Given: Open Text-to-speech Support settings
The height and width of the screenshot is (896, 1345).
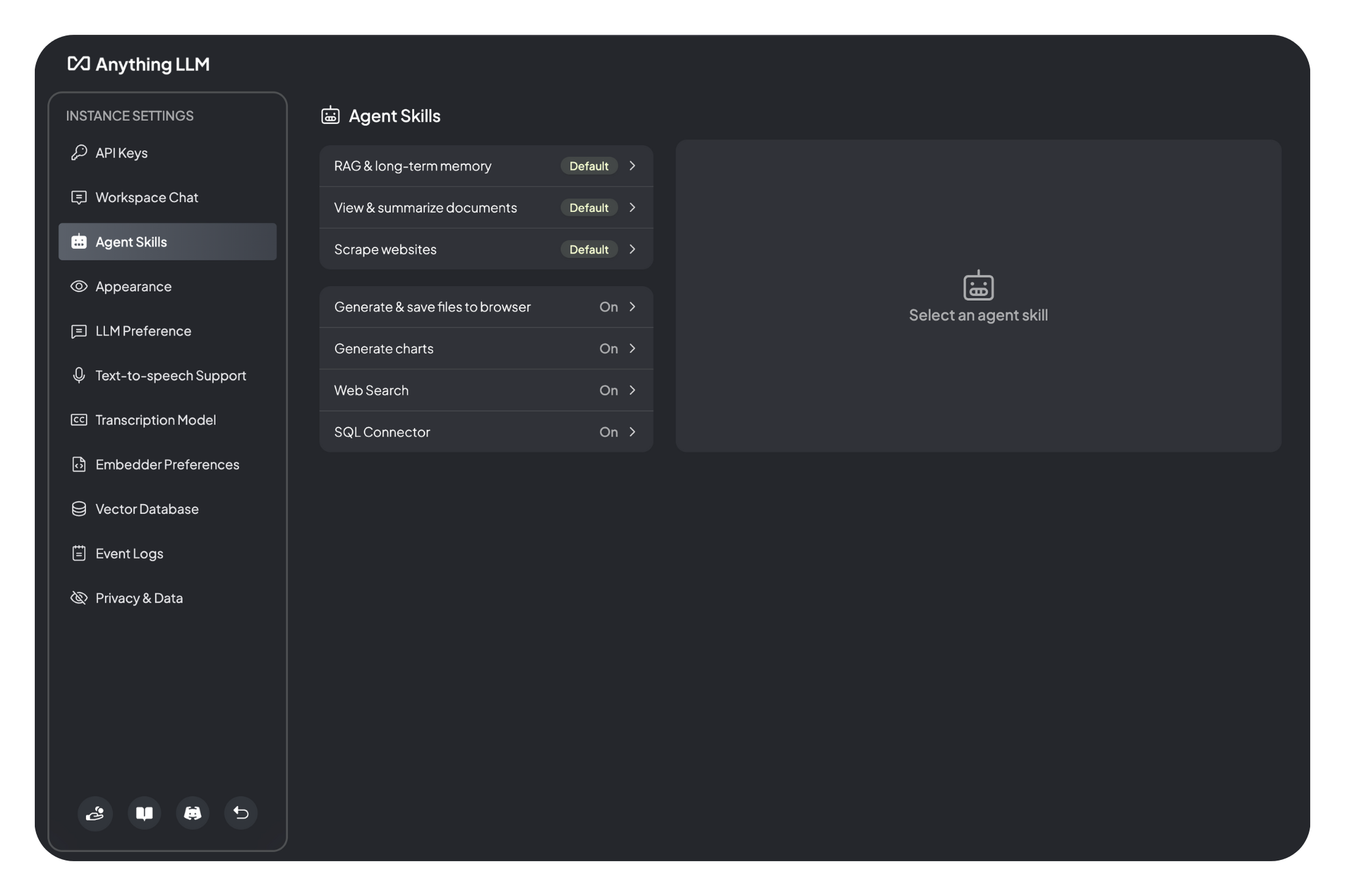Looking at the screenshot, I should tap(167, 375).
